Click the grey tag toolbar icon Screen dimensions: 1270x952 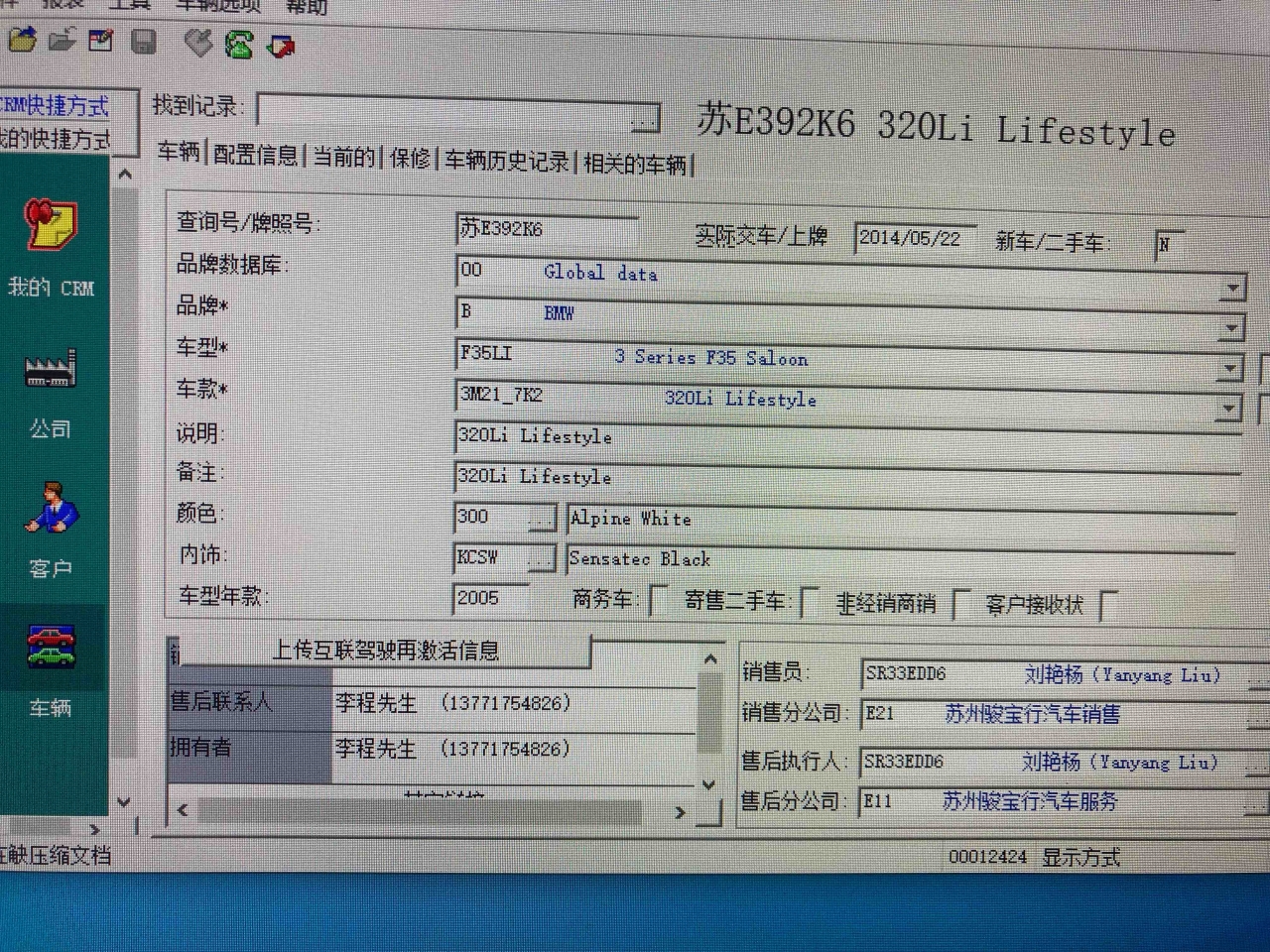(199, 43)
